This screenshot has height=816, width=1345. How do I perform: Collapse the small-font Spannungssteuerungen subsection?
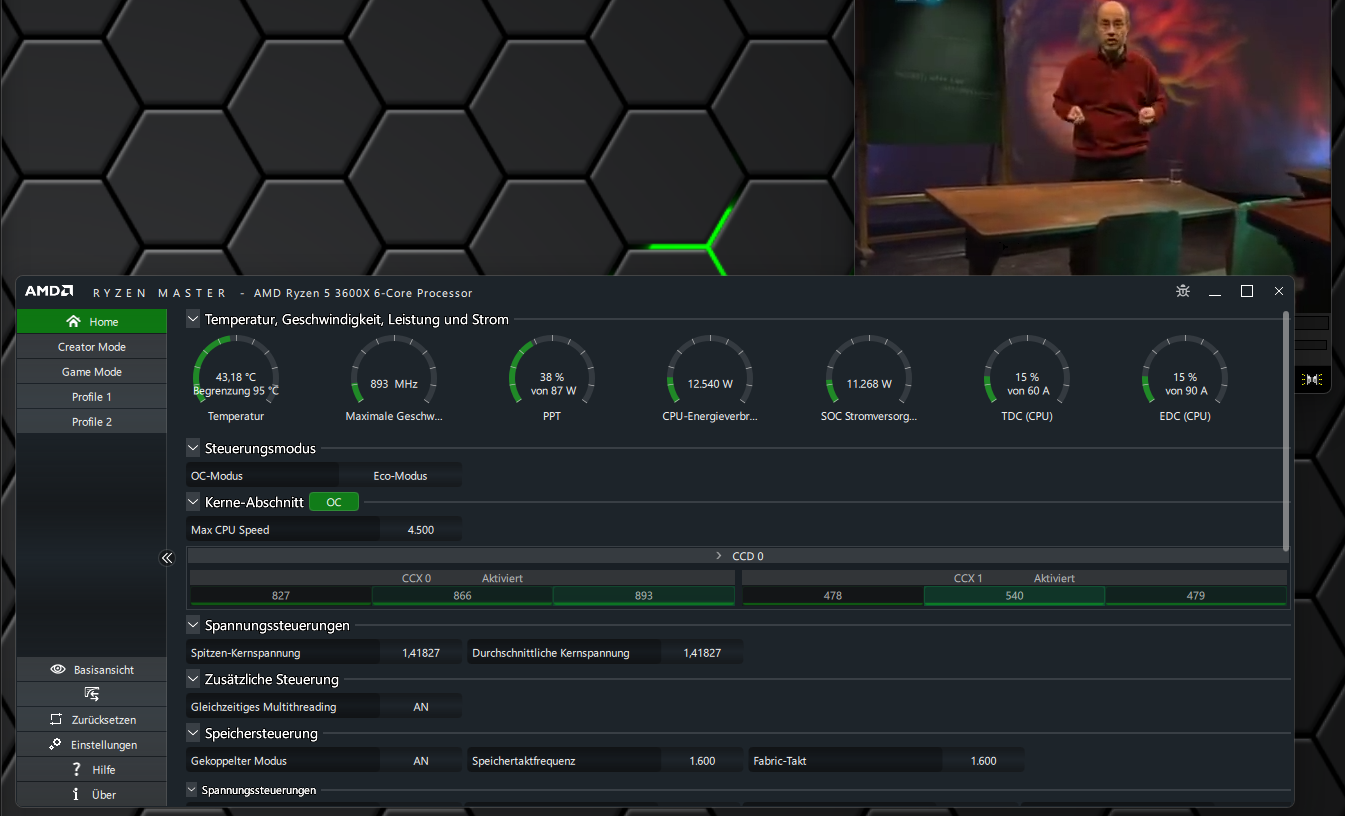(x=192, y=789)
